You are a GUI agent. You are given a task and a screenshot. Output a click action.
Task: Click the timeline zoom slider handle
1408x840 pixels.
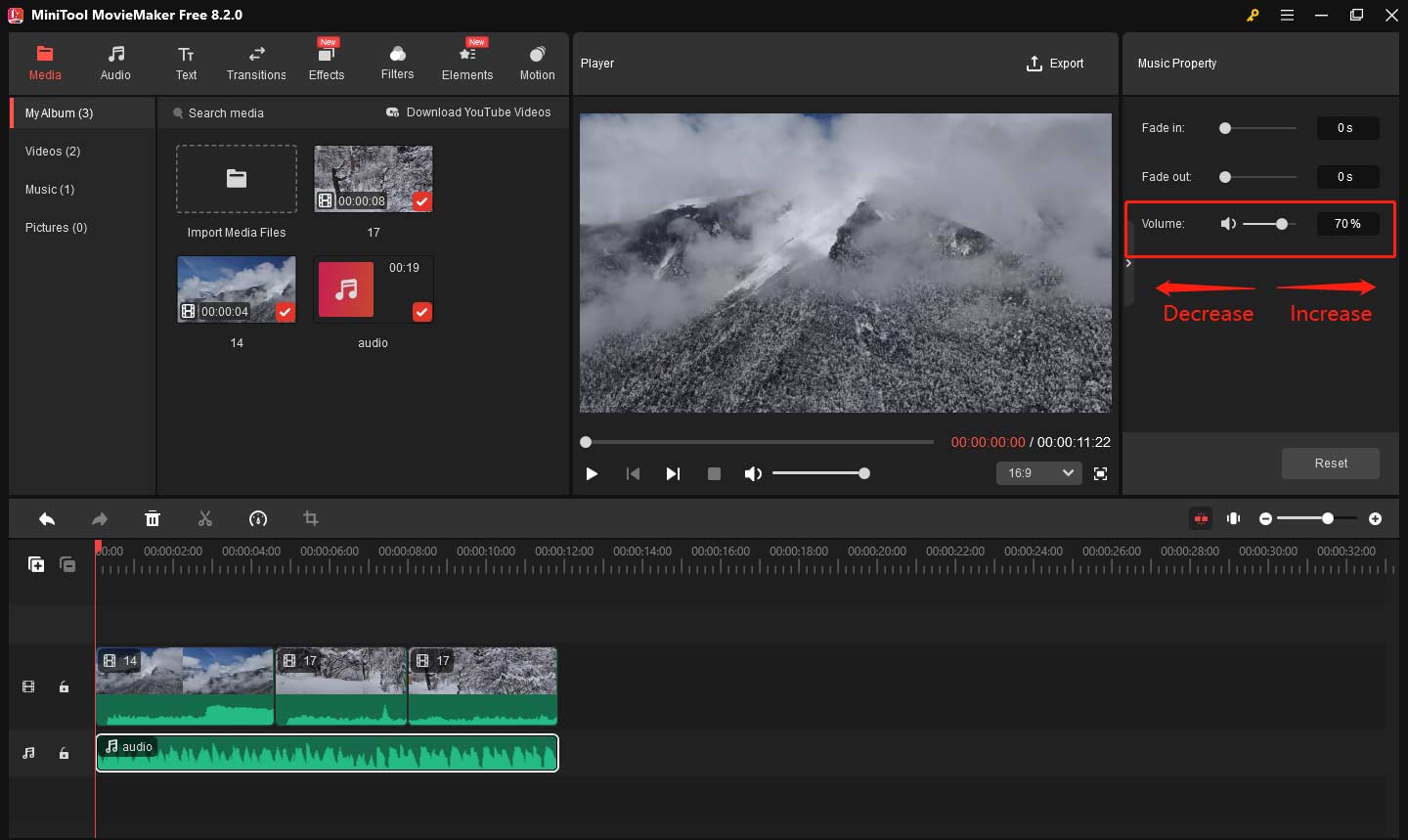(x=1328, y=518)
